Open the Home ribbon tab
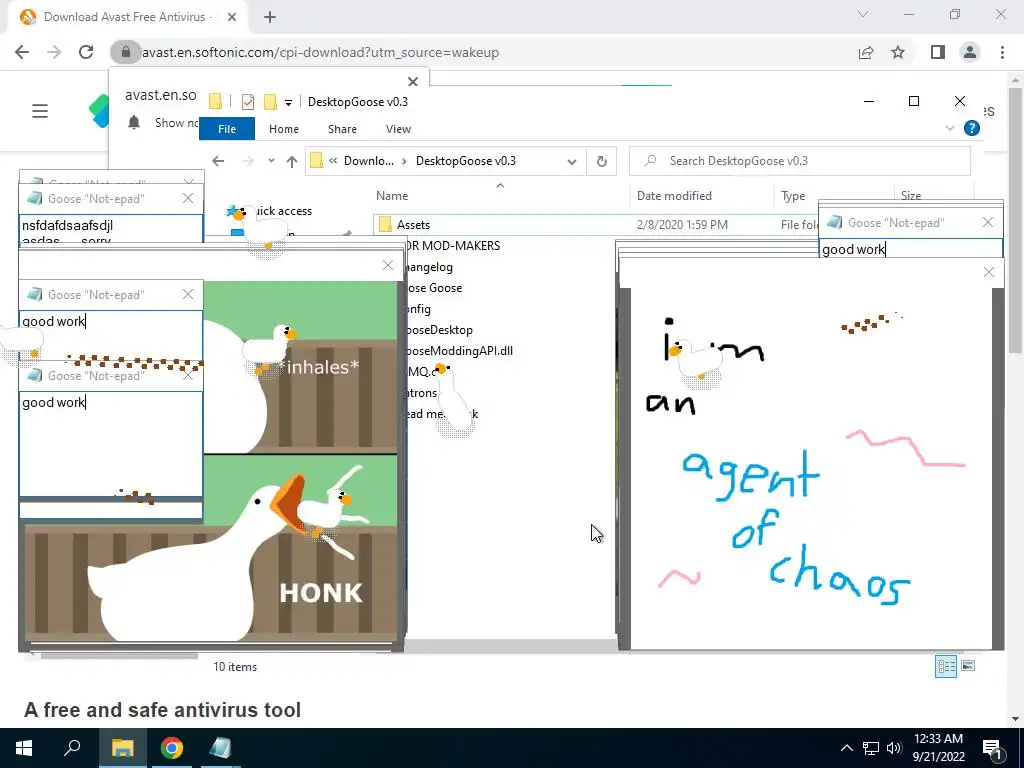This screenshot has width=1024, height=768. tap(283, 129)
